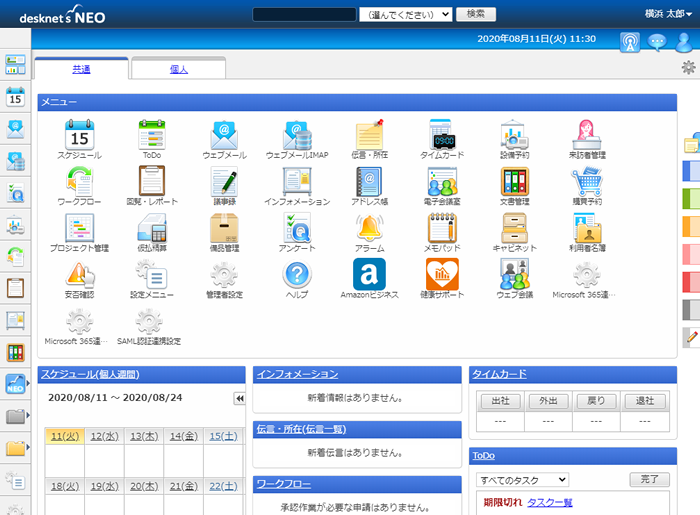700x515 pixels.
Task: Open the ウェブメール icon
Action: tap(224, 135)
